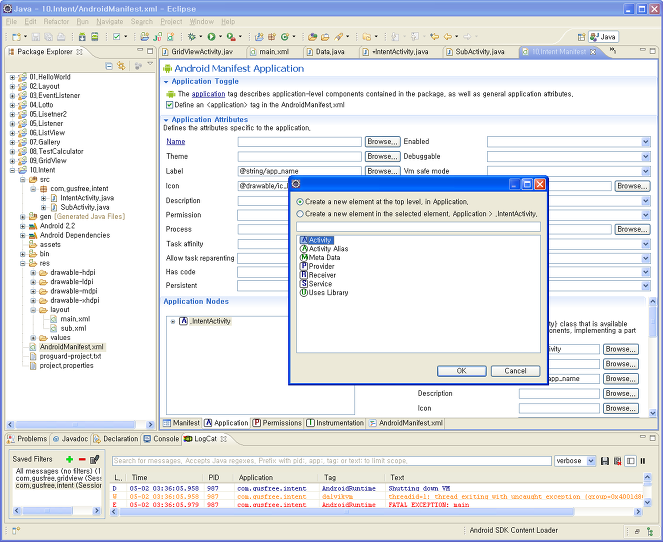This screenshot has width=663, height=542.
Task: Click the Application Nodes vertical scrollbar down arrow
Action: 652,413
